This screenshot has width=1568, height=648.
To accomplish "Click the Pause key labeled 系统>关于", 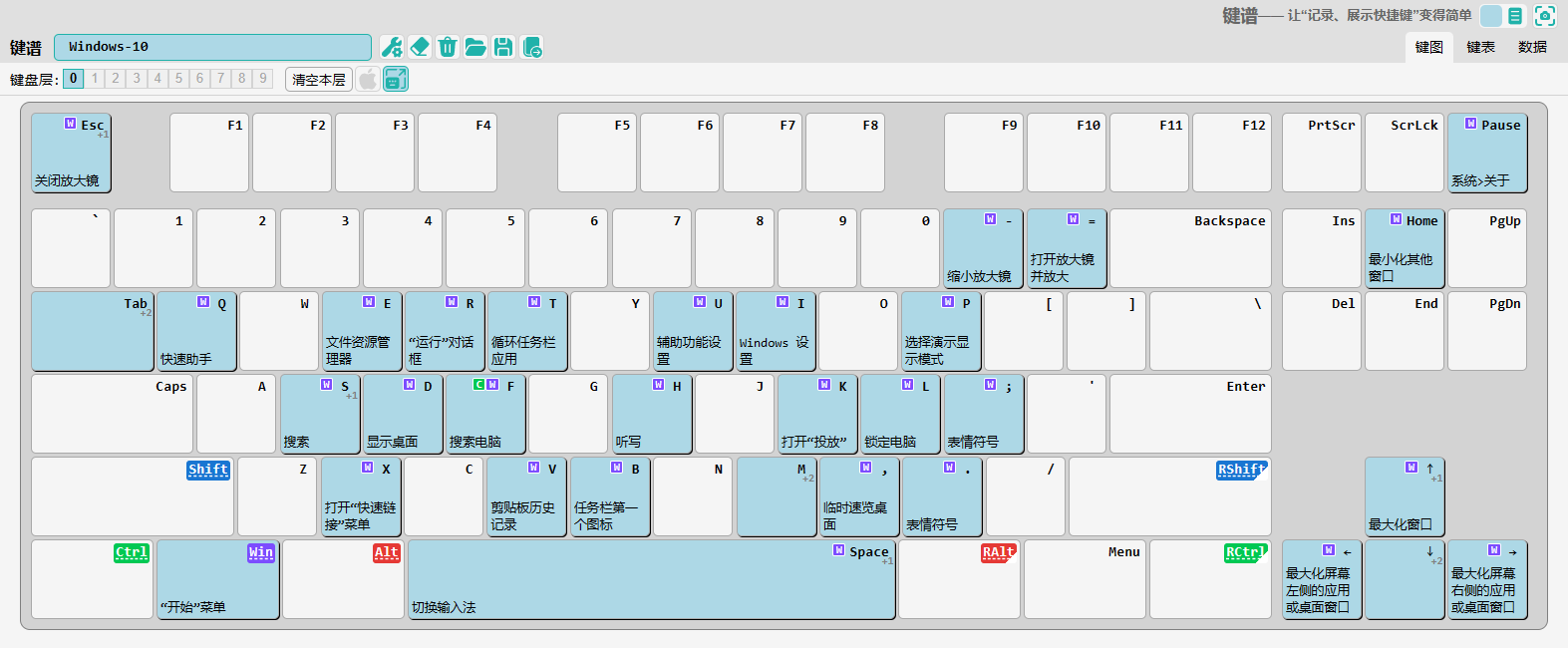I will [x=1487, y=153].
